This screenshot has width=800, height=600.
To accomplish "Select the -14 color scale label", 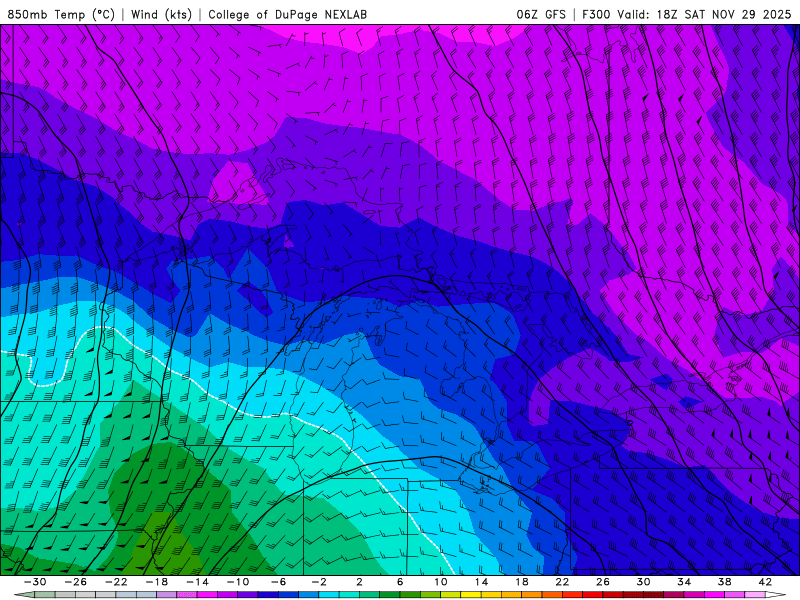I will click(197, 582).
